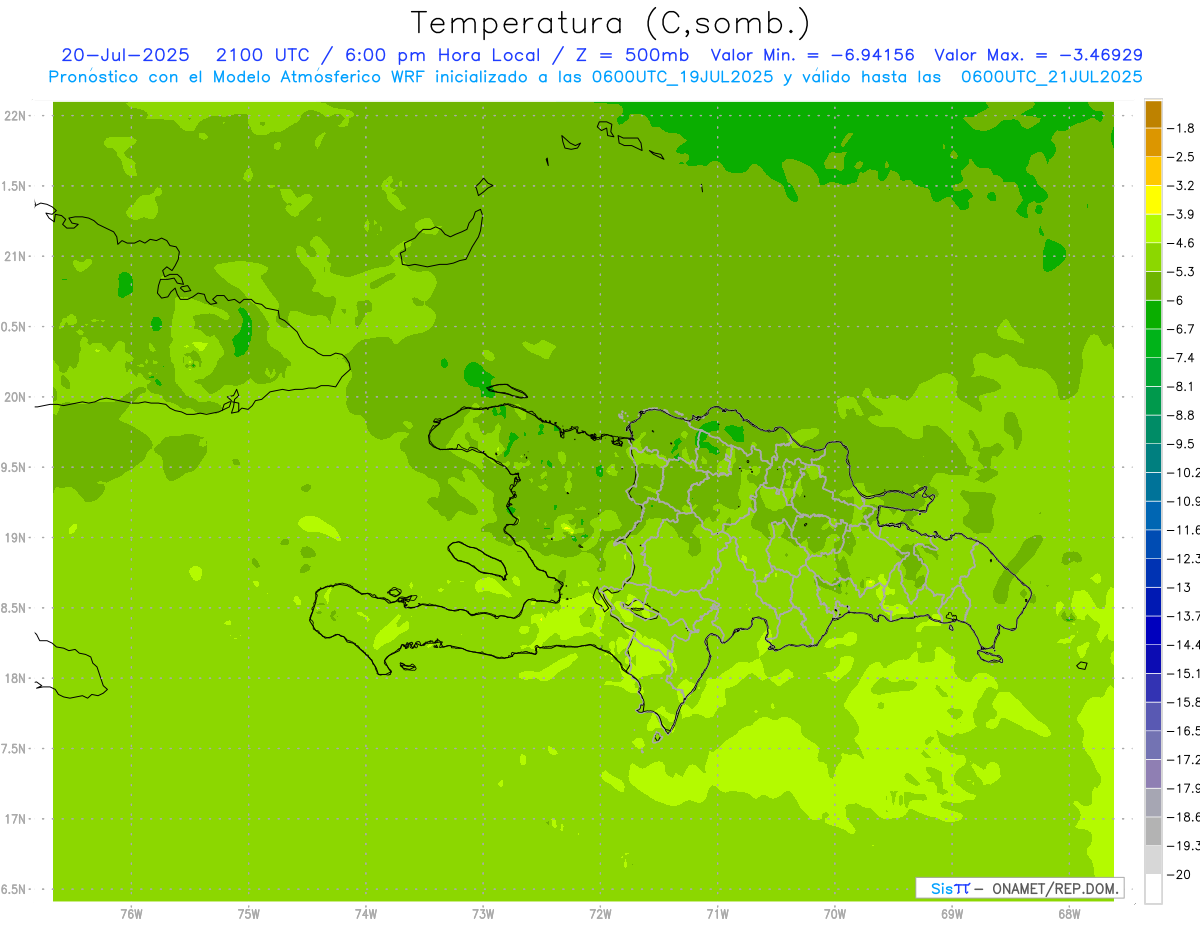Viewport: 1200px width, 927px height.
Task: Click the 17N latitude axis label
Action: 16,819
